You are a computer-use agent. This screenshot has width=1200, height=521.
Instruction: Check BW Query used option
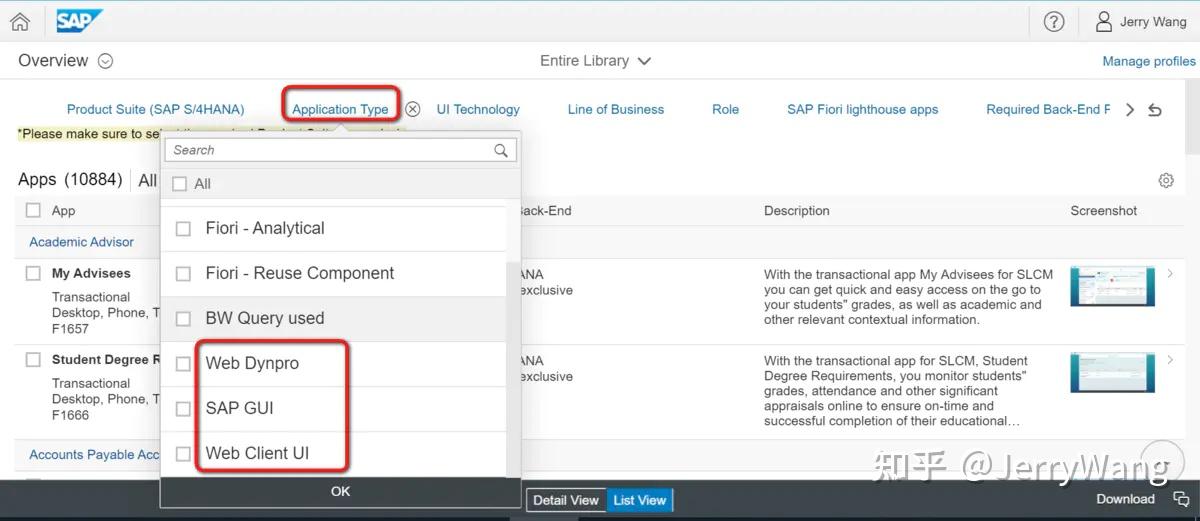click(x=183, y=319)
